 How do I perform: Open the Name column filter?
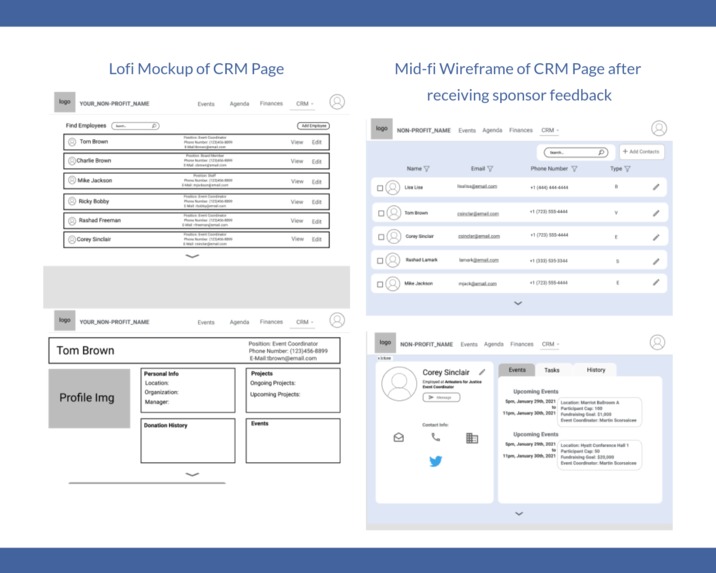[x=426, y=169]
